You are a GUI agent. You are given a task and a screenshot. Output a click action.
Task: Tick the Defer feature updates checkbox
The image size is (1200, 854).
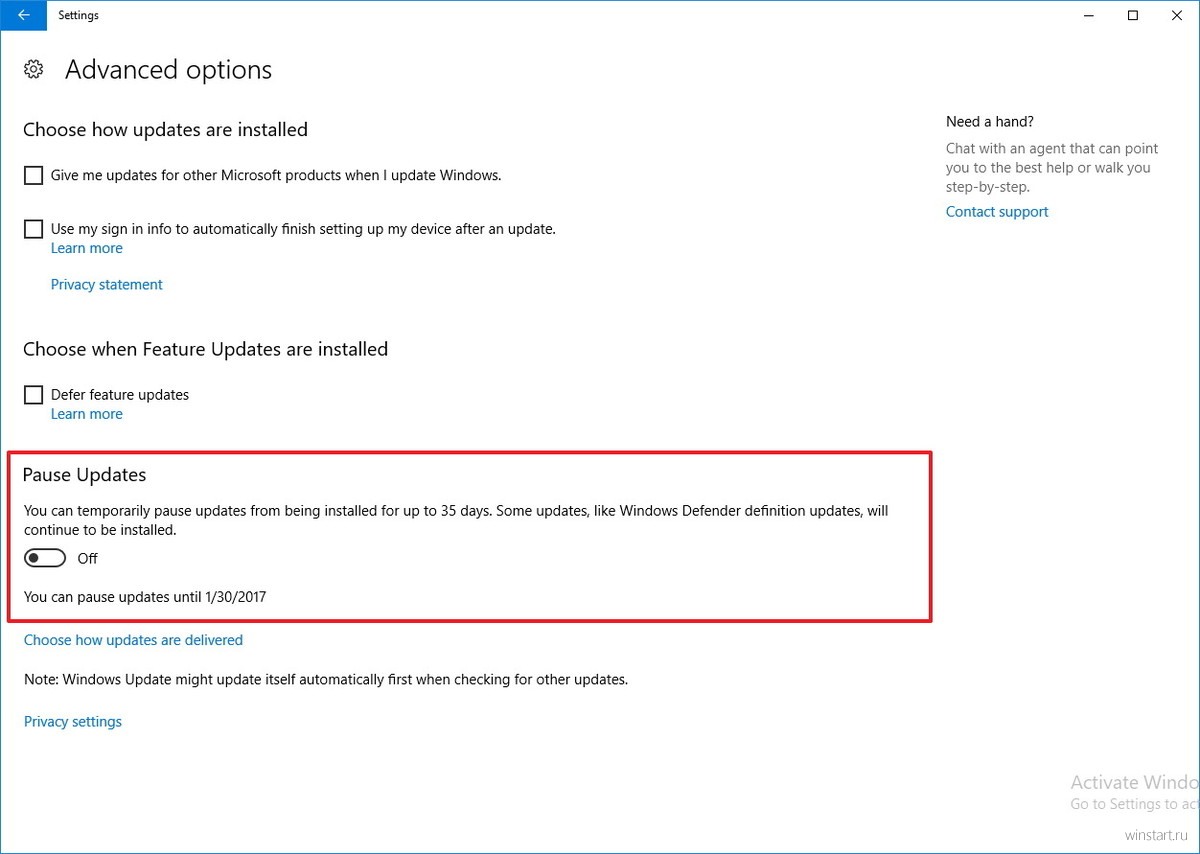[33, 395]
